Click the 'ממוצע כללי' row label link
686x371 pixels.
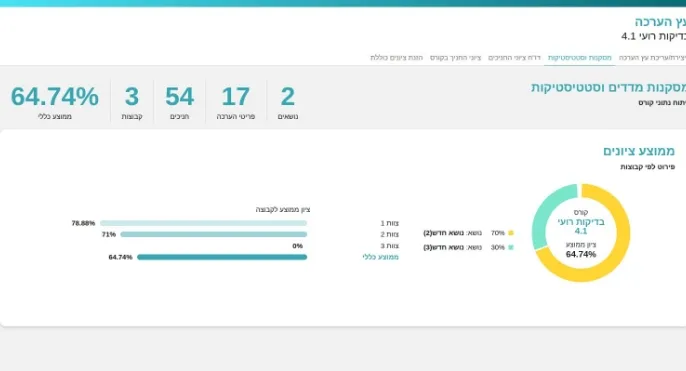[x=380, y=257]
